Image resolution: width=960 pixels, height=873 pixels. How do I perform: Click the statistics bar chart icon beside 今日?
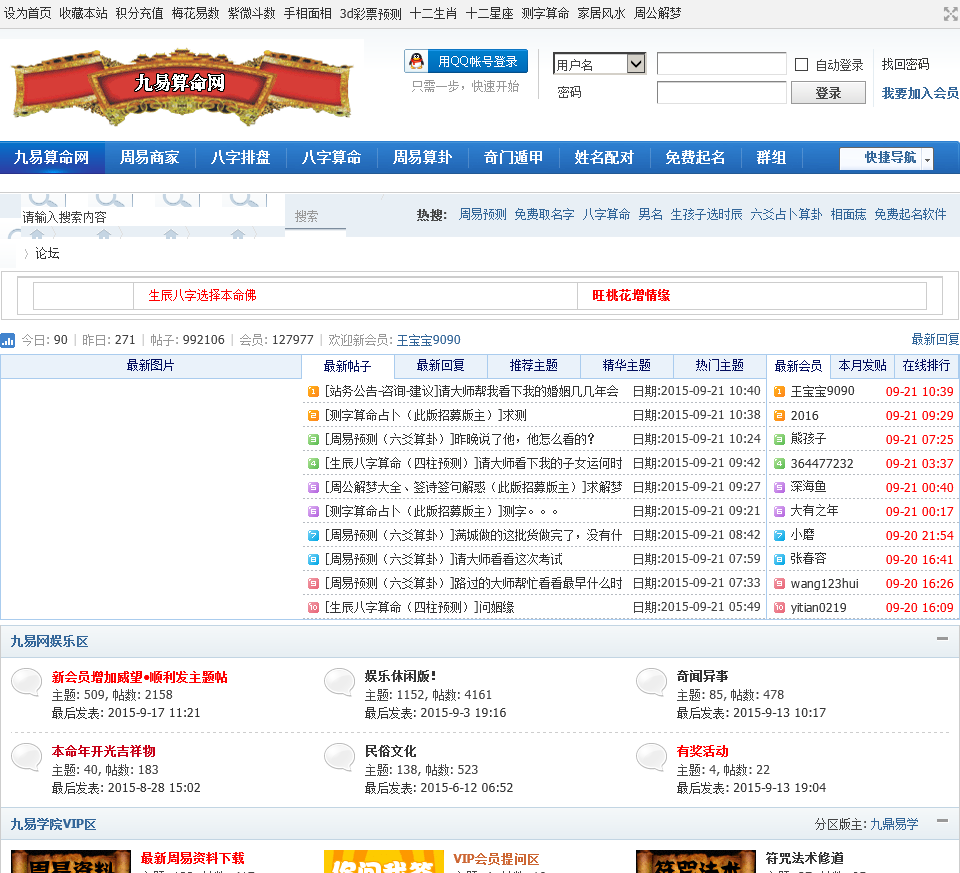pyautogui.click(x=8, y=340)
